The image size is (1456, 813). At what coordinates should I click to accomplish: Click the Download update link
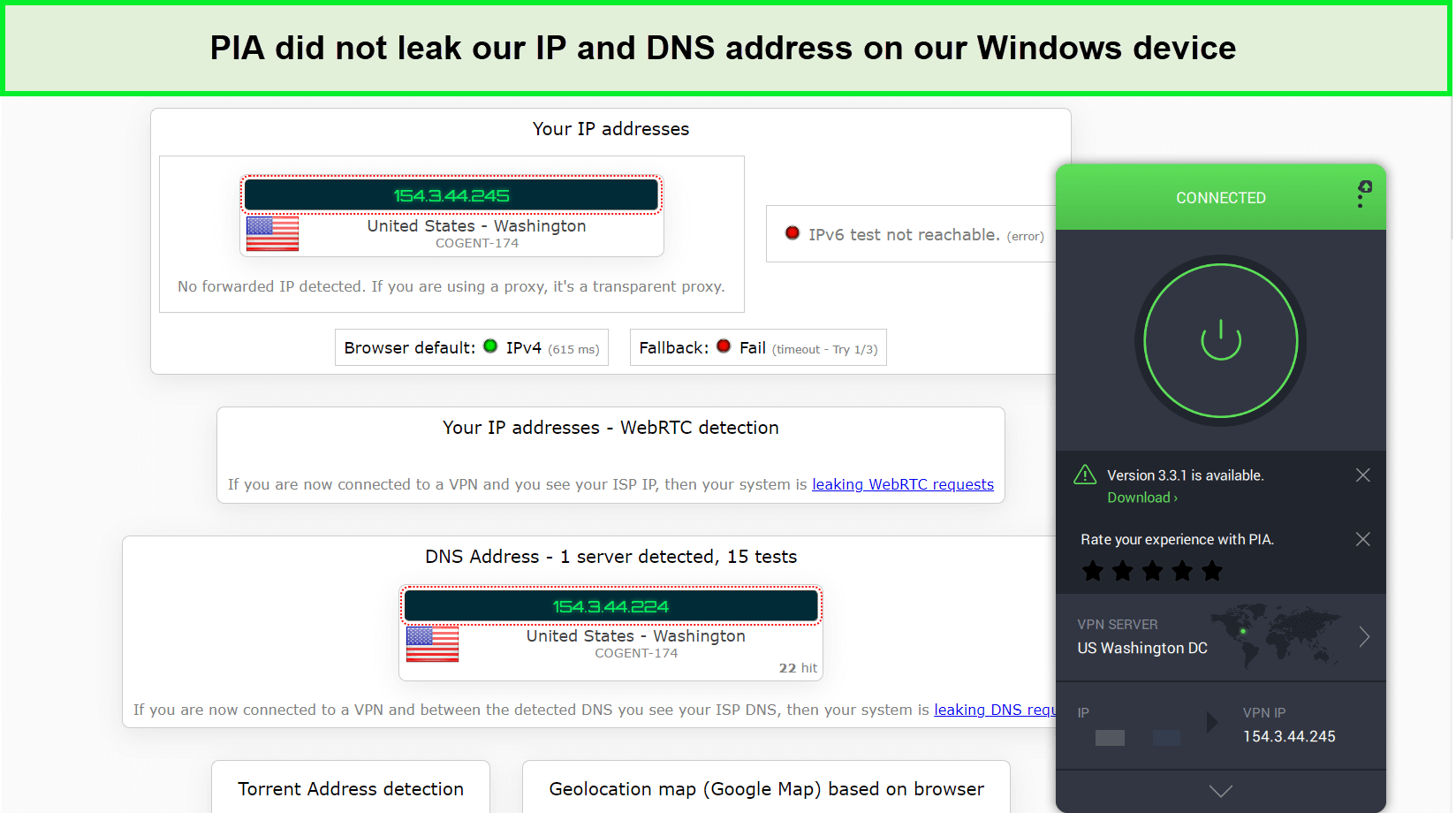pyautogui.click(x=1141, y=498)
